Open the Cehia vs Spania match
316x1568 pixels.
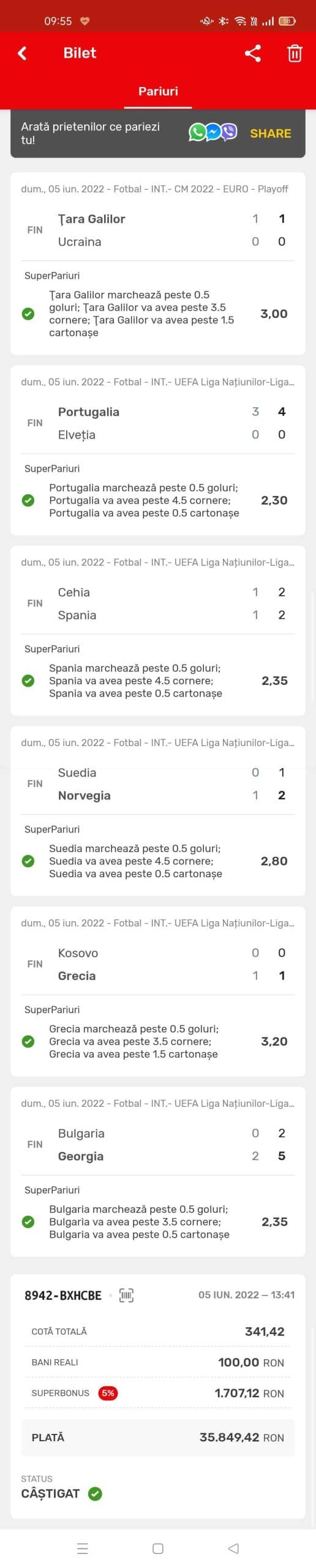click(158, 603)
